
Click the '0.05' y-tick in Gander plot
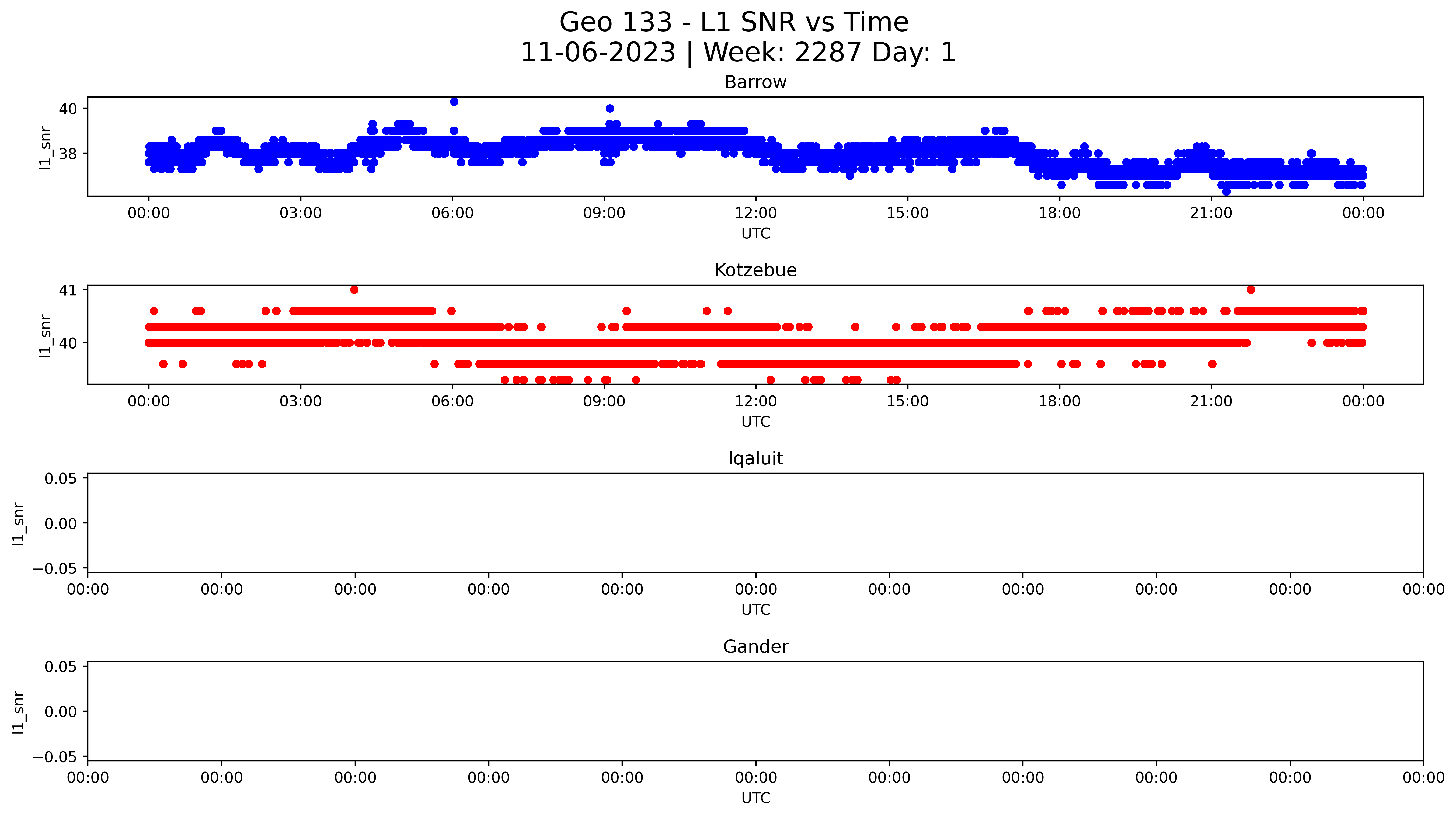pos(61,667)
